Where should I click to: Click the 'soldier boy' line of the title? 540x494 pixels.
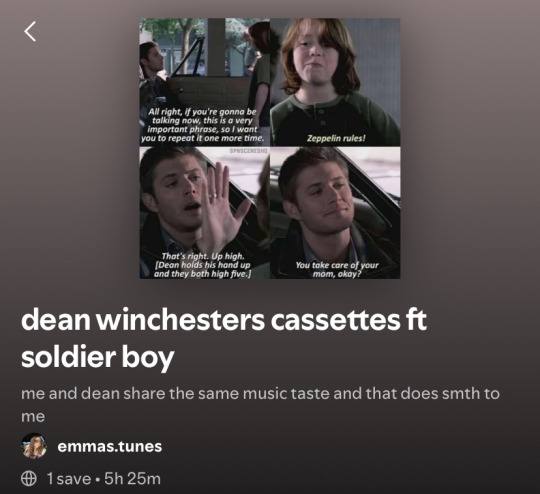click(x=97, y=357)
